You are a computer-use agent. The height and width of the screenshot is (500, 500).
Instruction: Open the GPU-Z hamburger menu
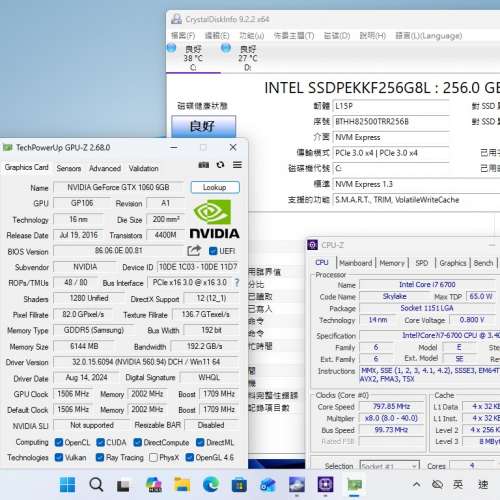(237, 165)
